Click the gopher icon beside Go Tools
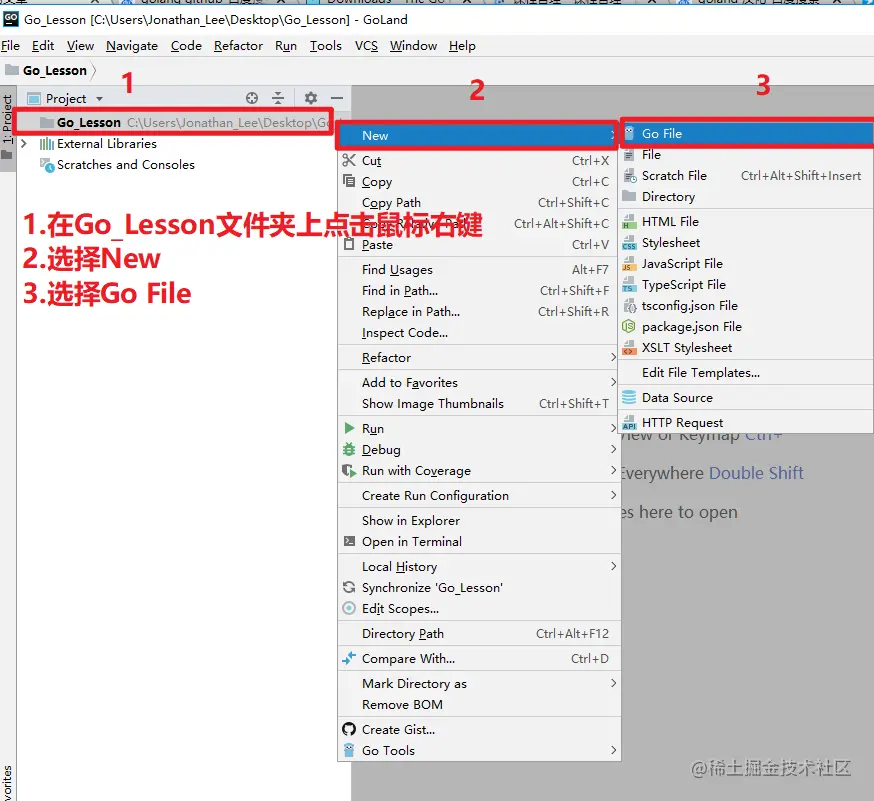This screenshot has width=874, height=801. click(x=349, y=750)
